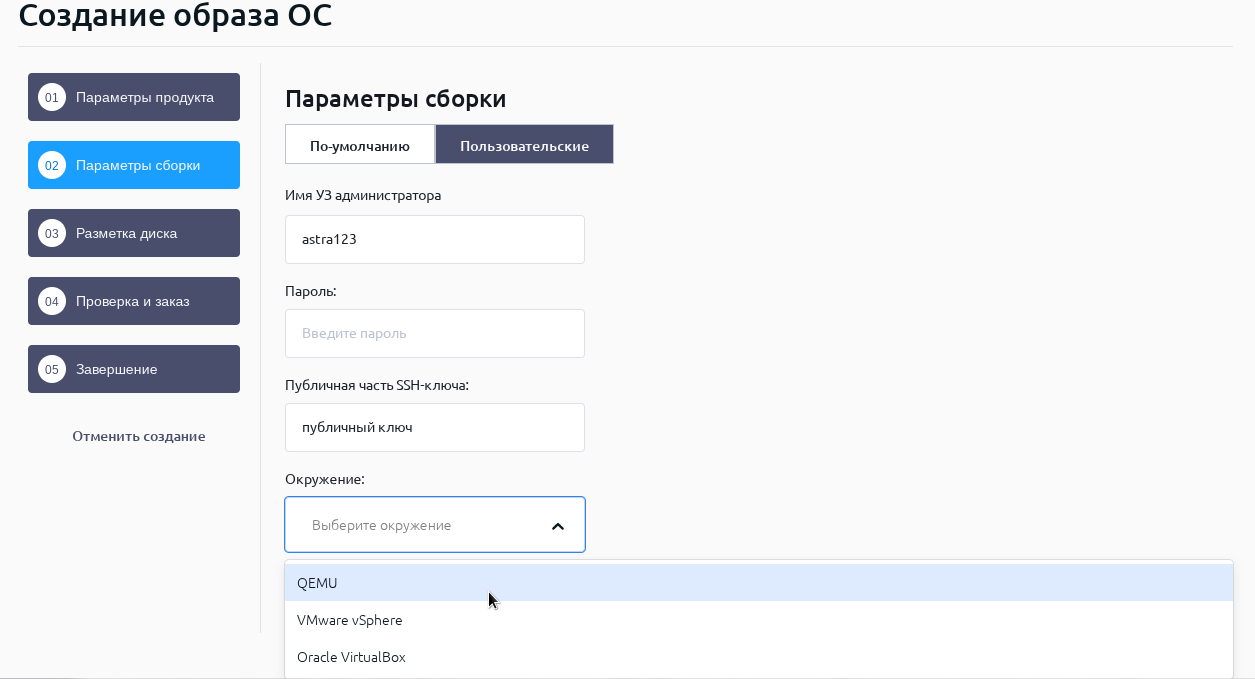Select the Пользовательские tab

pos(524,145)
